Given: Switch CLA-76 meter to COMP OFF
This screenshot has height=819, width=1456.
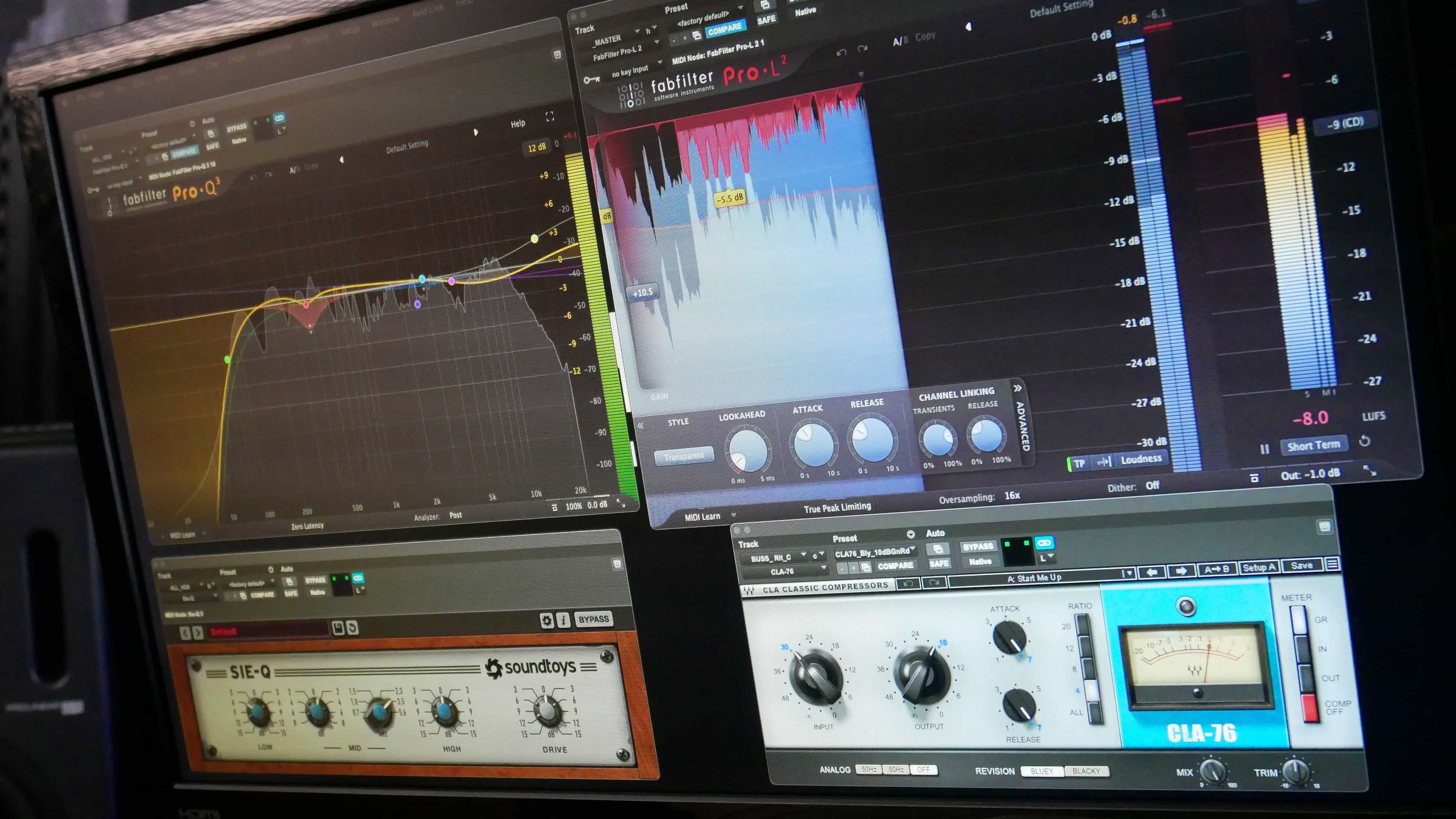Looking at the screenshot, I should (1310, 708).
